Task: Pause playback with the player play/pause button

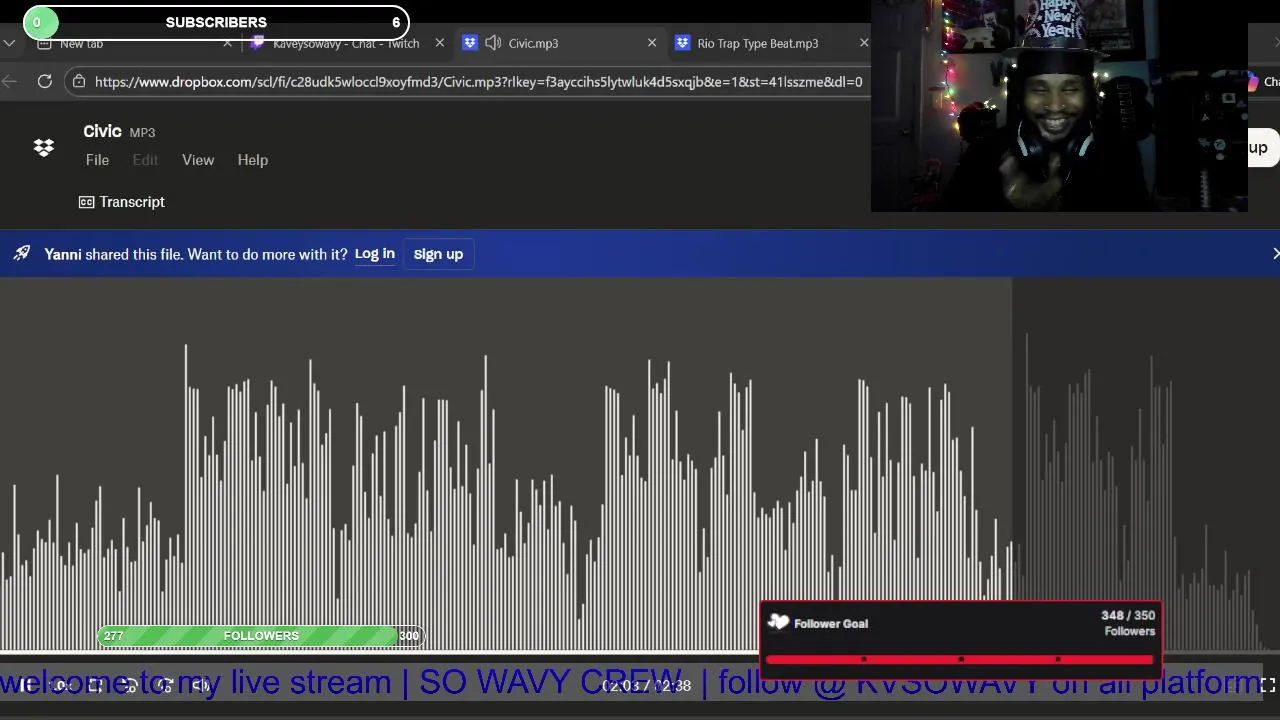Action: 24,685
